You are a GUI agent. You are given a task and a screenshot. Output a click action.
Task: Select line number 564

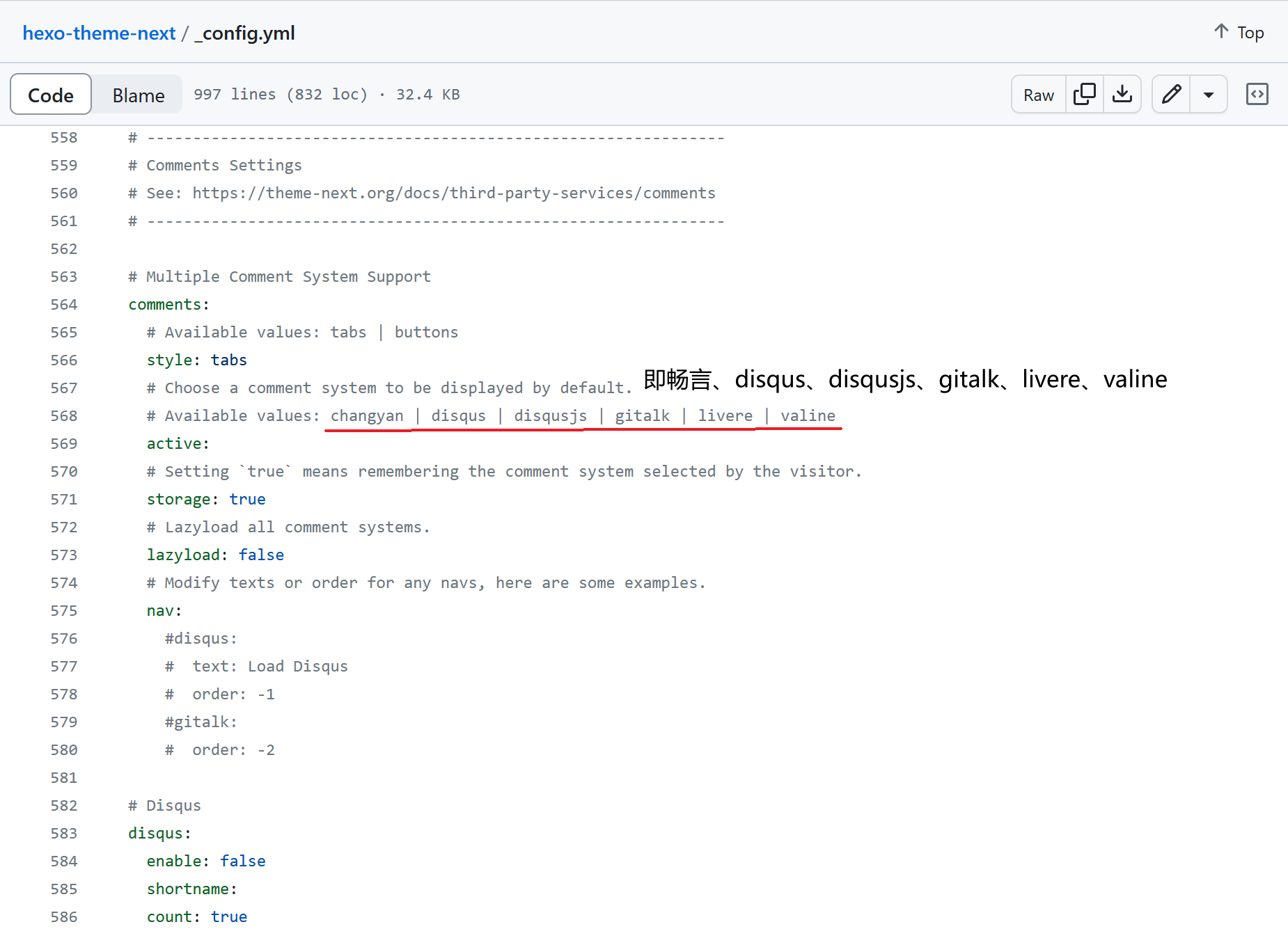point(64,305)
